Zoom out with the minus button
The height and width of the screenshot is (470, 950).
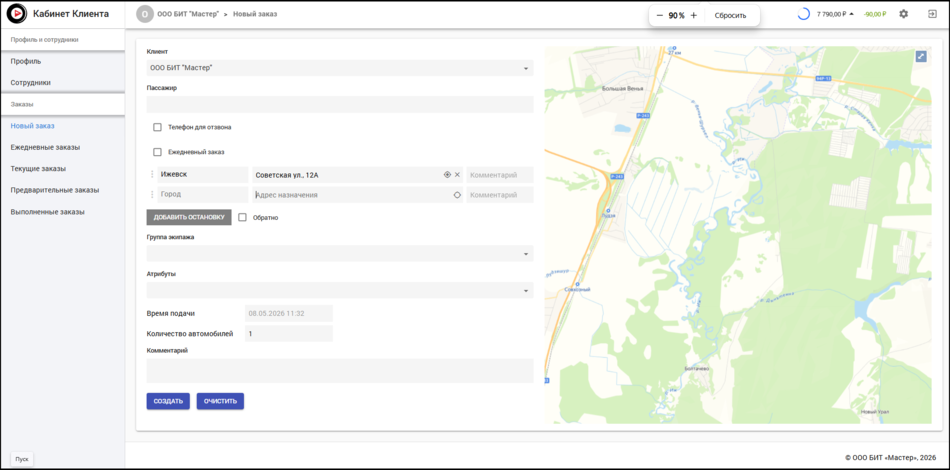tap(660, 15)
